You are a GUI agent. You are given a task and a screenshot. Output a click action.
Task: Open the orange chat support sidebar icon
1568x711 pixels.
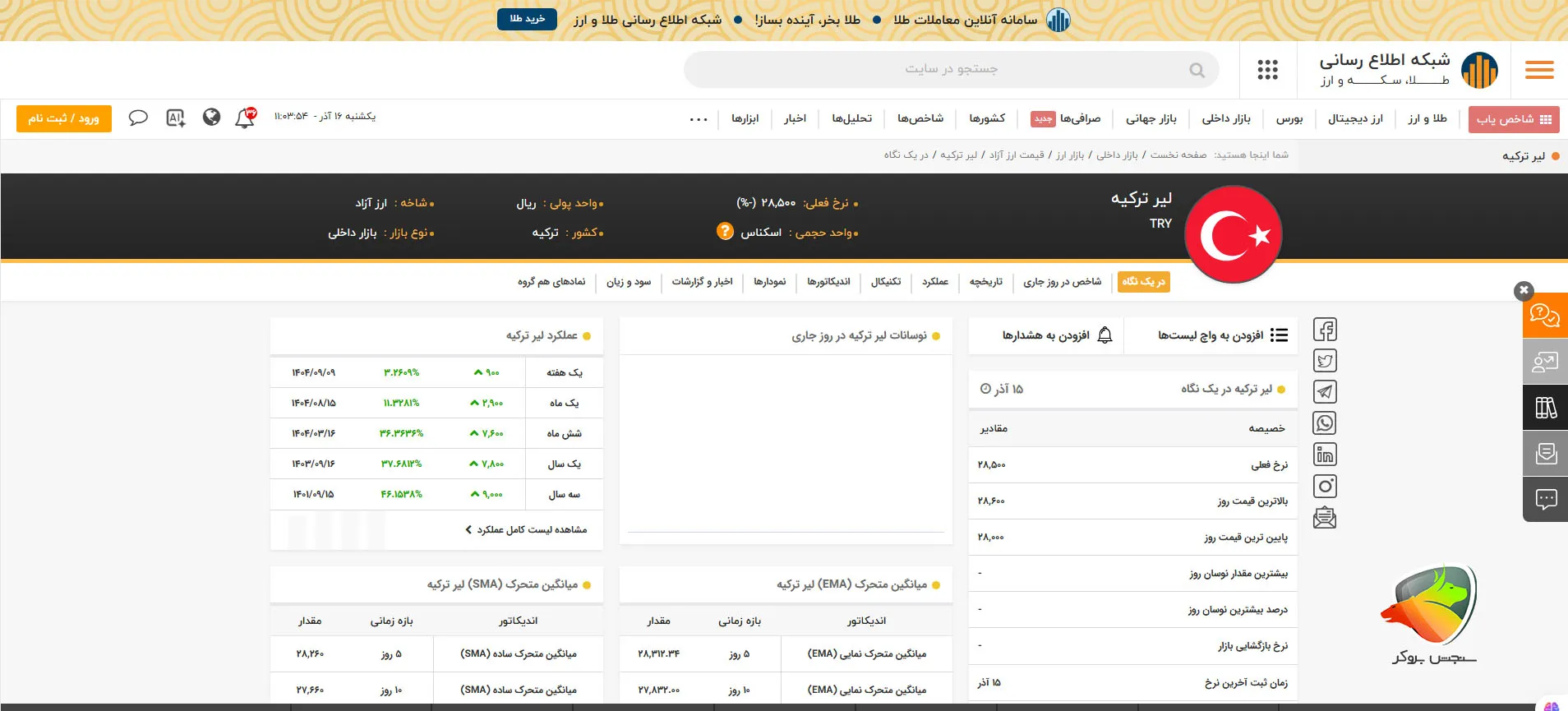click(x=1545, y=315)
